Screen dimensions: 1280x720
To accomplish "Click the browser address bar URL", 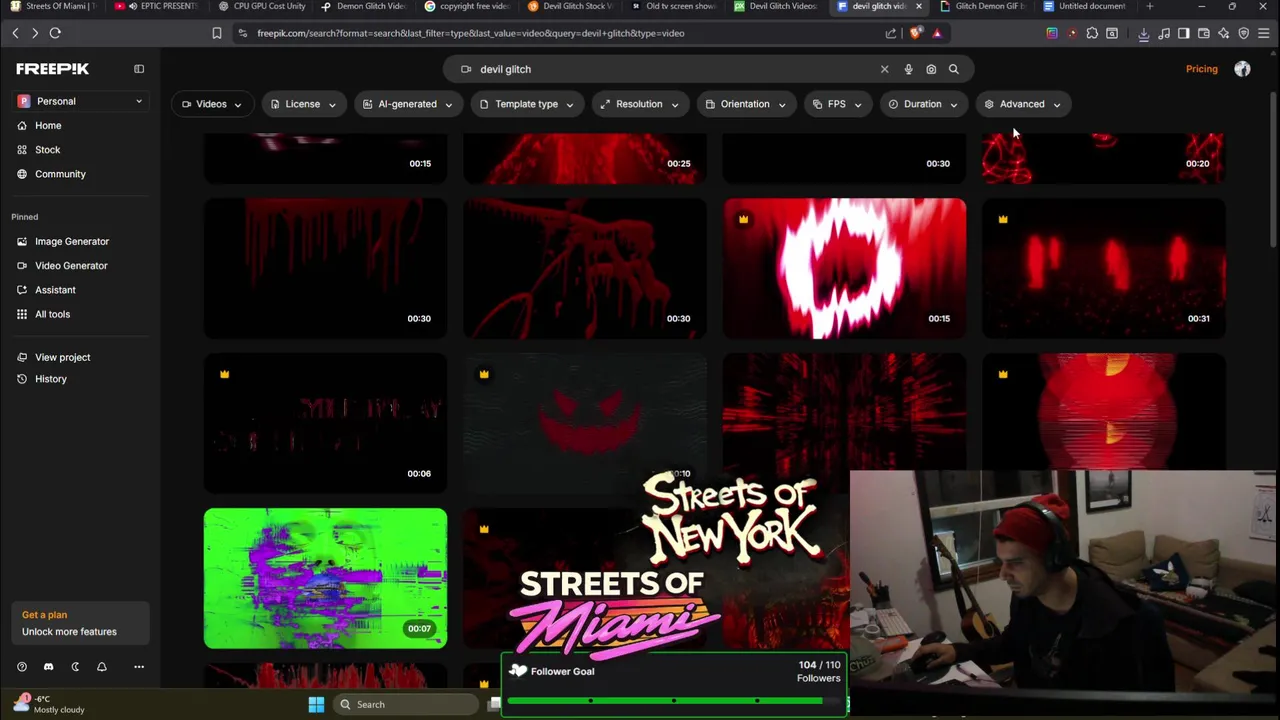I will [470, 33].
